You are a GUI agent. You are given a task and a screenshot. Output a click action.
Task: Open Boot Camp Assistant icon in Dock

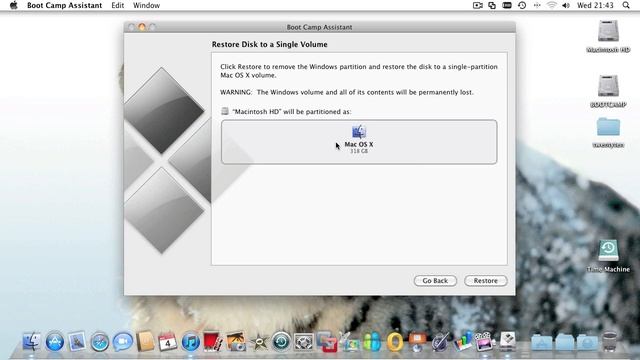click(508, 342)
